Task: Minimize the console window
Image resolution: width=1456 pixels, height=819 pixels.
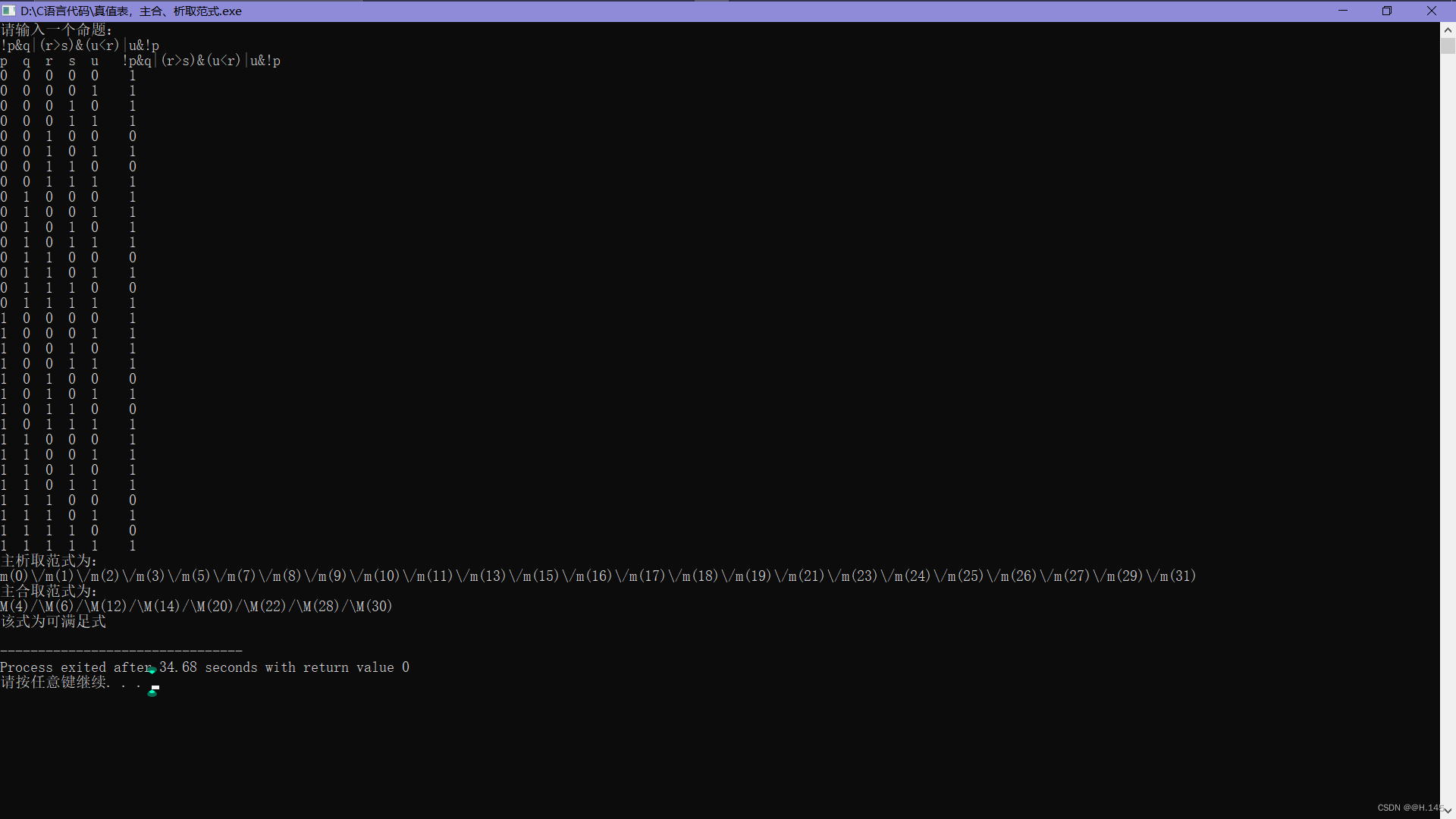Action: pos(1343,11)
